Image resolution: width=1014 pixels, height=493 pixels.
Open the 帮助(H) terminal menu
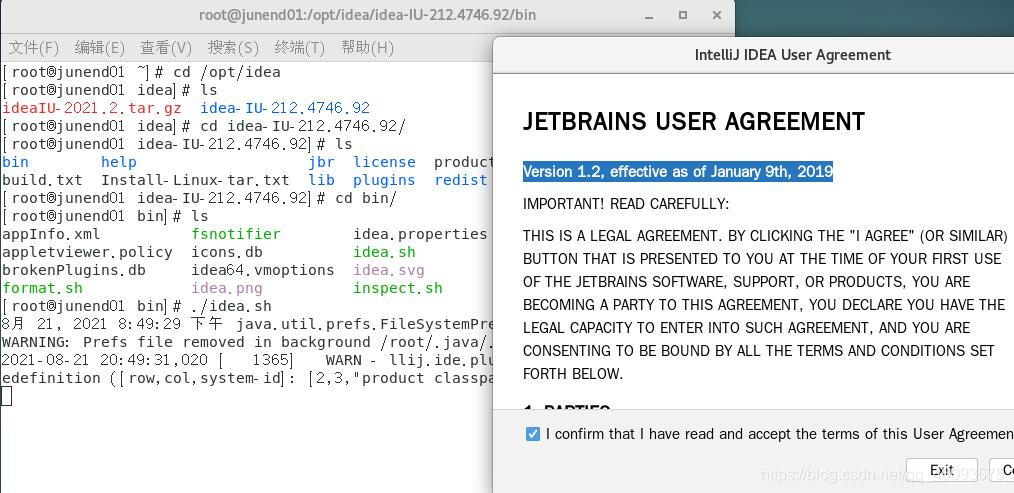[367, 47]
